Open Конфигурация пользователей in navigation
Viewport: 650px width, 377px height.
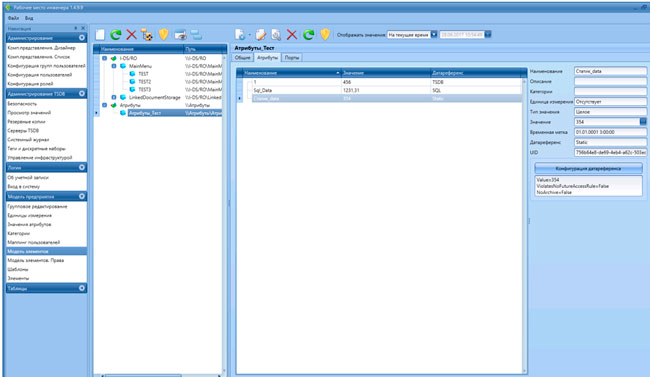40,75
